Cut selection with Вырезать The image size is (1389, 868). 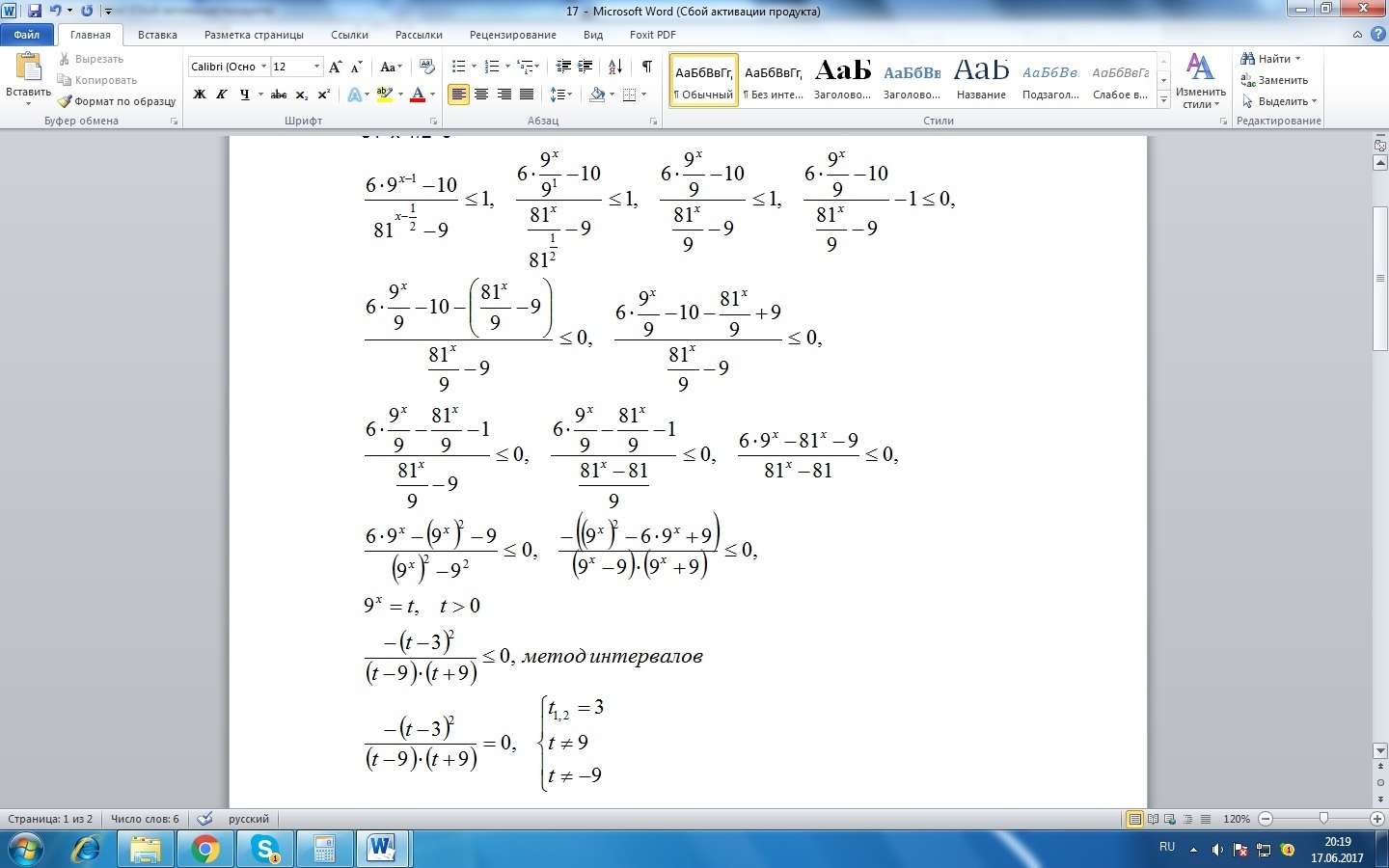point(91,59)
